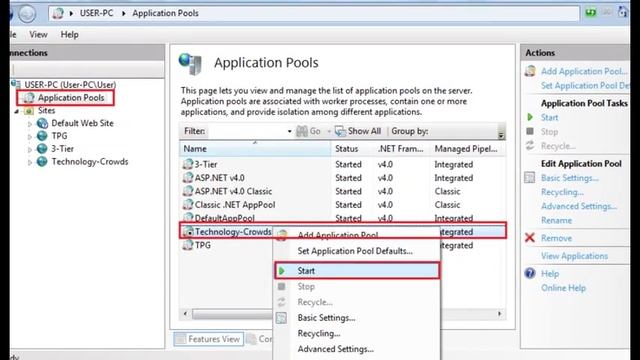Image resolution: width=640 pixels, height=360 pixels.
Task: Click the Status column header
Action: (352, 149)
